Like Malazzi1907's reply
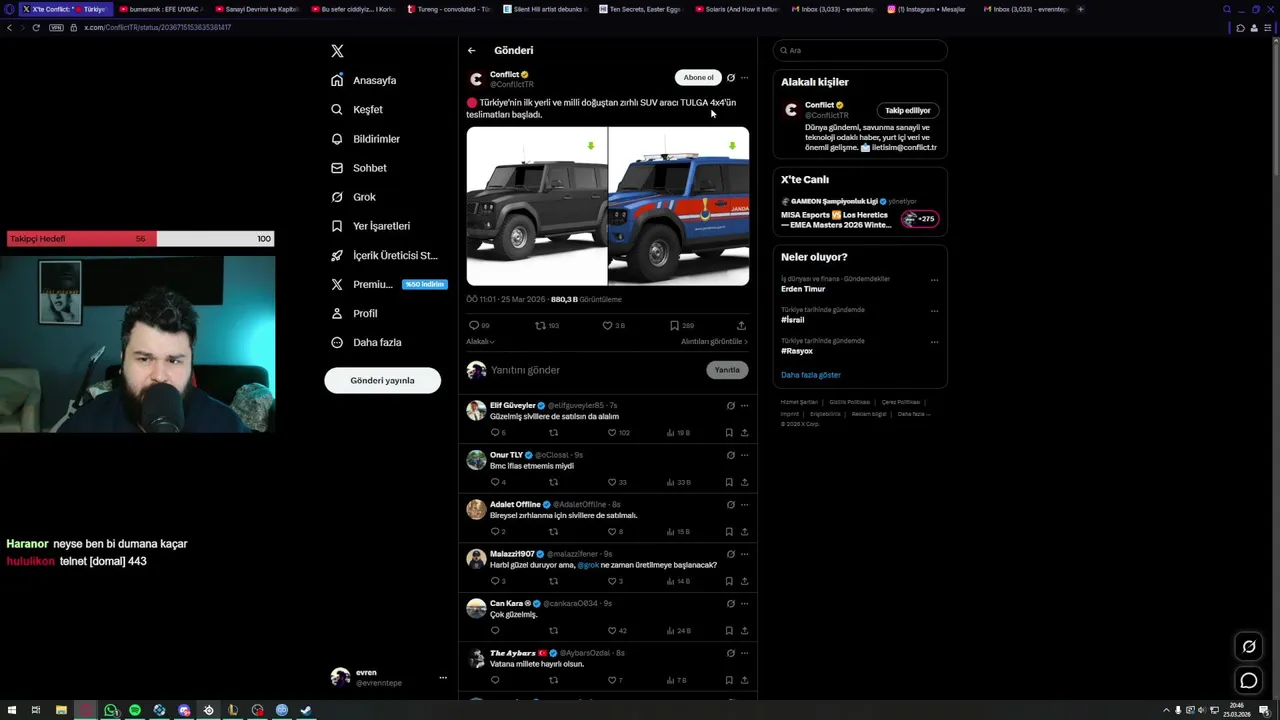The height and width of the screenshot is (720, 1280). [612, 581]
